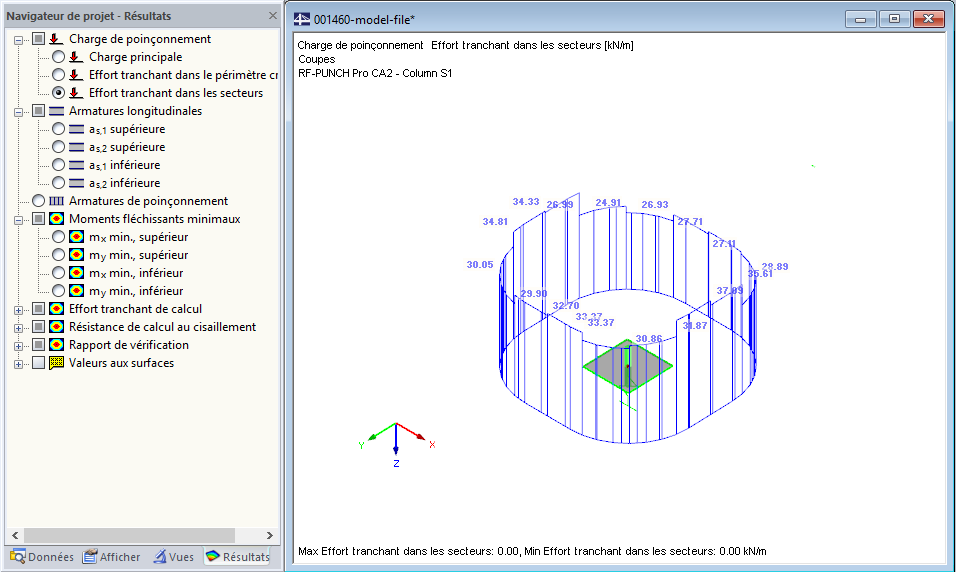Click the reinforcement icon beside Armatures longitudinales
The width and height of the screenshot is (956, 572).
point(56,111)
